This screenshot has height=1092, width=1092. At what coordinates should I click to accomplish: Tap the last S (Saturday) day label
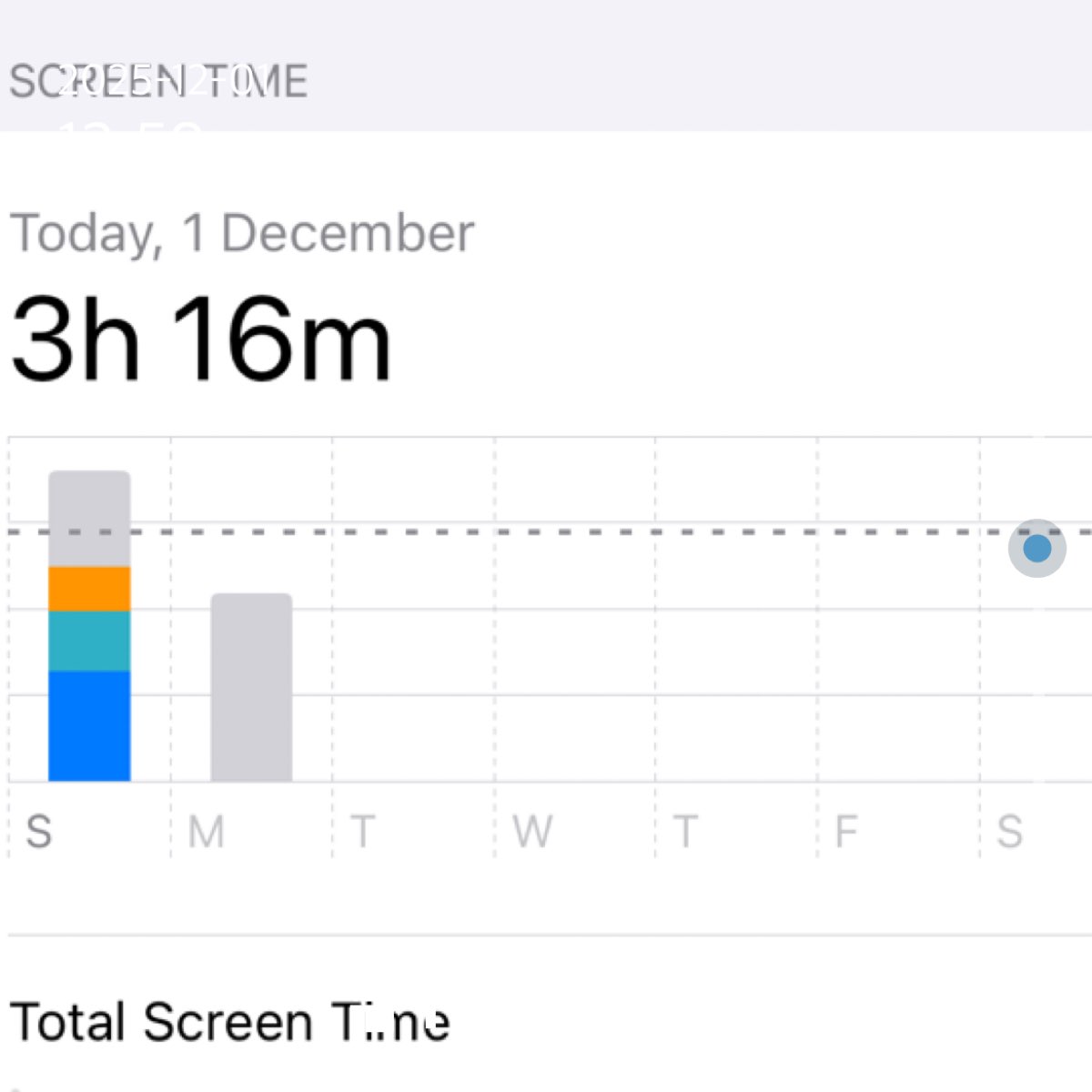1009,832
